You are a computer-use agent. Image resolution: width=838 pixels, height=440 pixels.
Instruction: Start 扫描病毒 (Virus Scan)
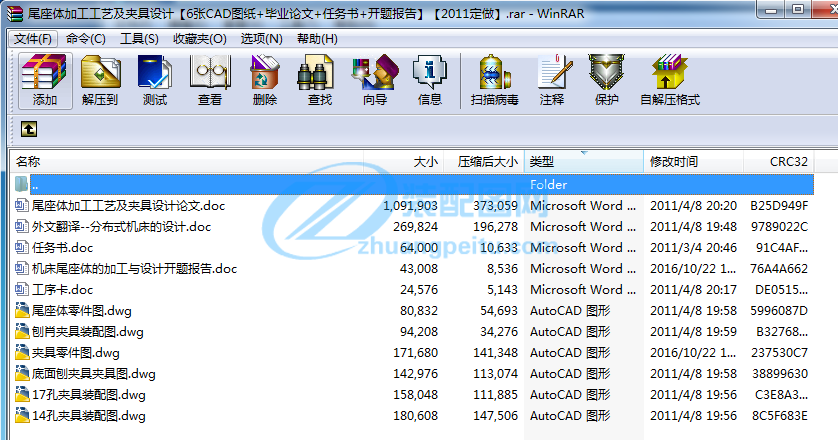(495, 81)
